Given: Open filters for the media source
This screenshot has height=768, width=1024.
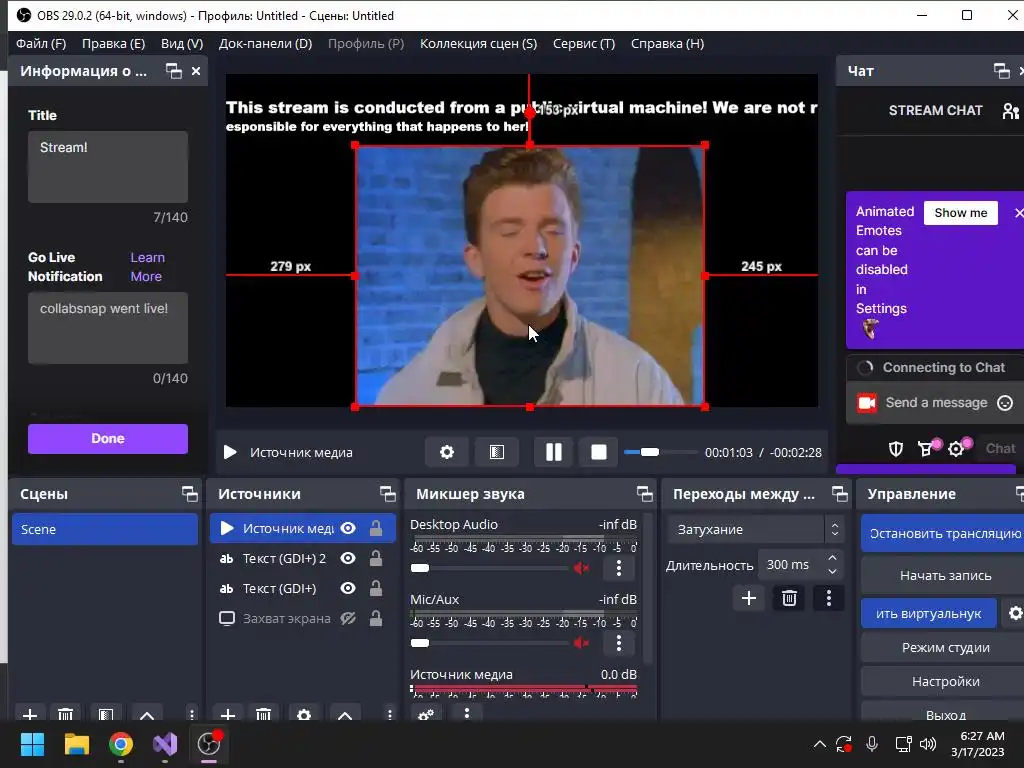Looking at the screenshot, I should (x=497, y=452).
